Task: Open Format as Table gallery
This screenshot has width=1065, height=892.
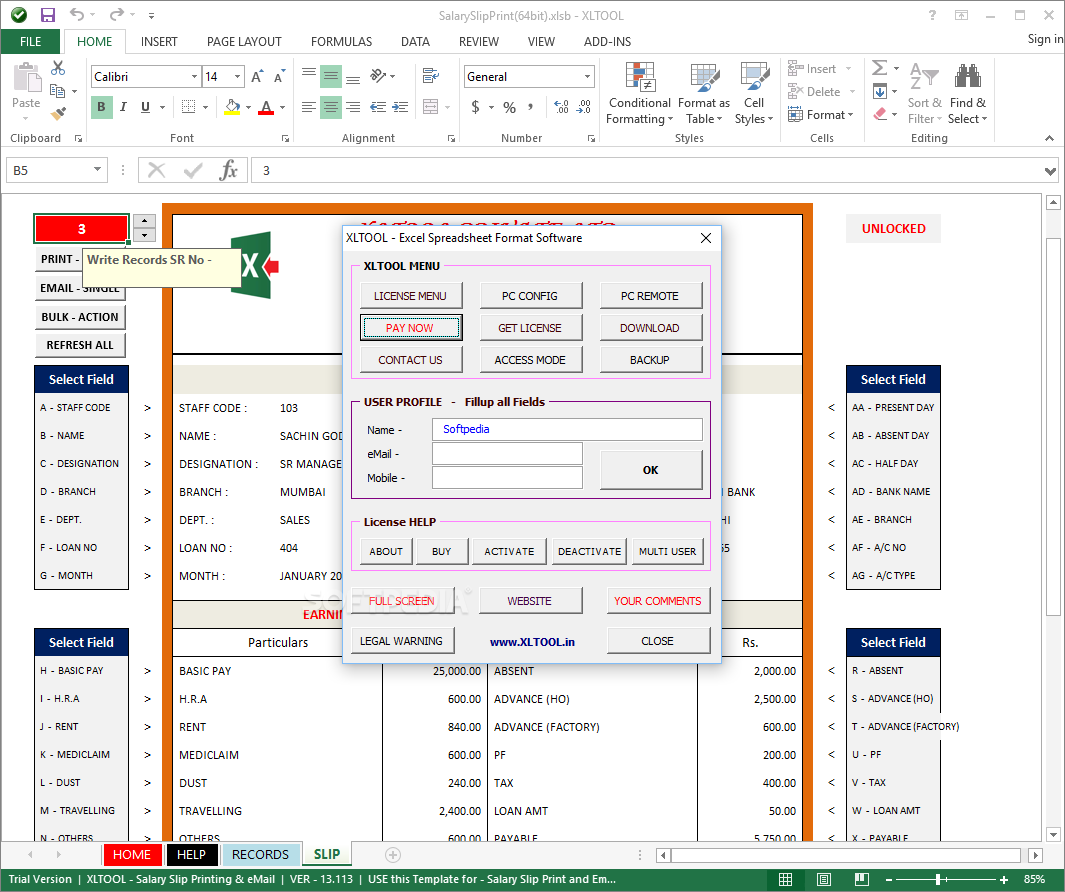Action: coord(704,93)
